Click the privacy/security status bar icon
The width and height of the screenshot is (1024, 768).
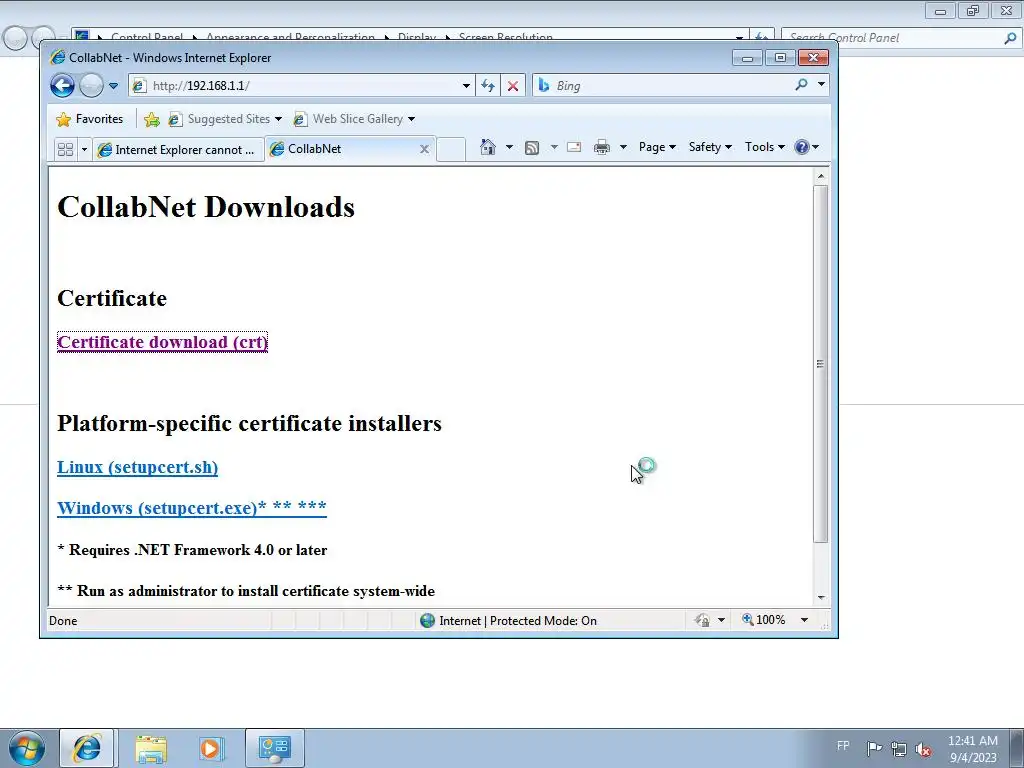tap(703, 620)
